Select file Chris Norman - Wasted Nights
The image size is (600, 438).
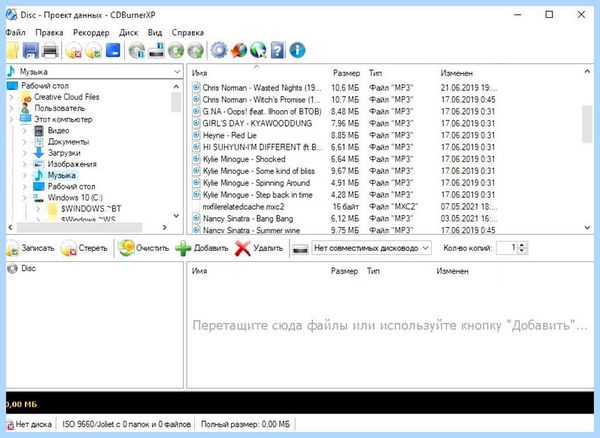click(262, 88)
